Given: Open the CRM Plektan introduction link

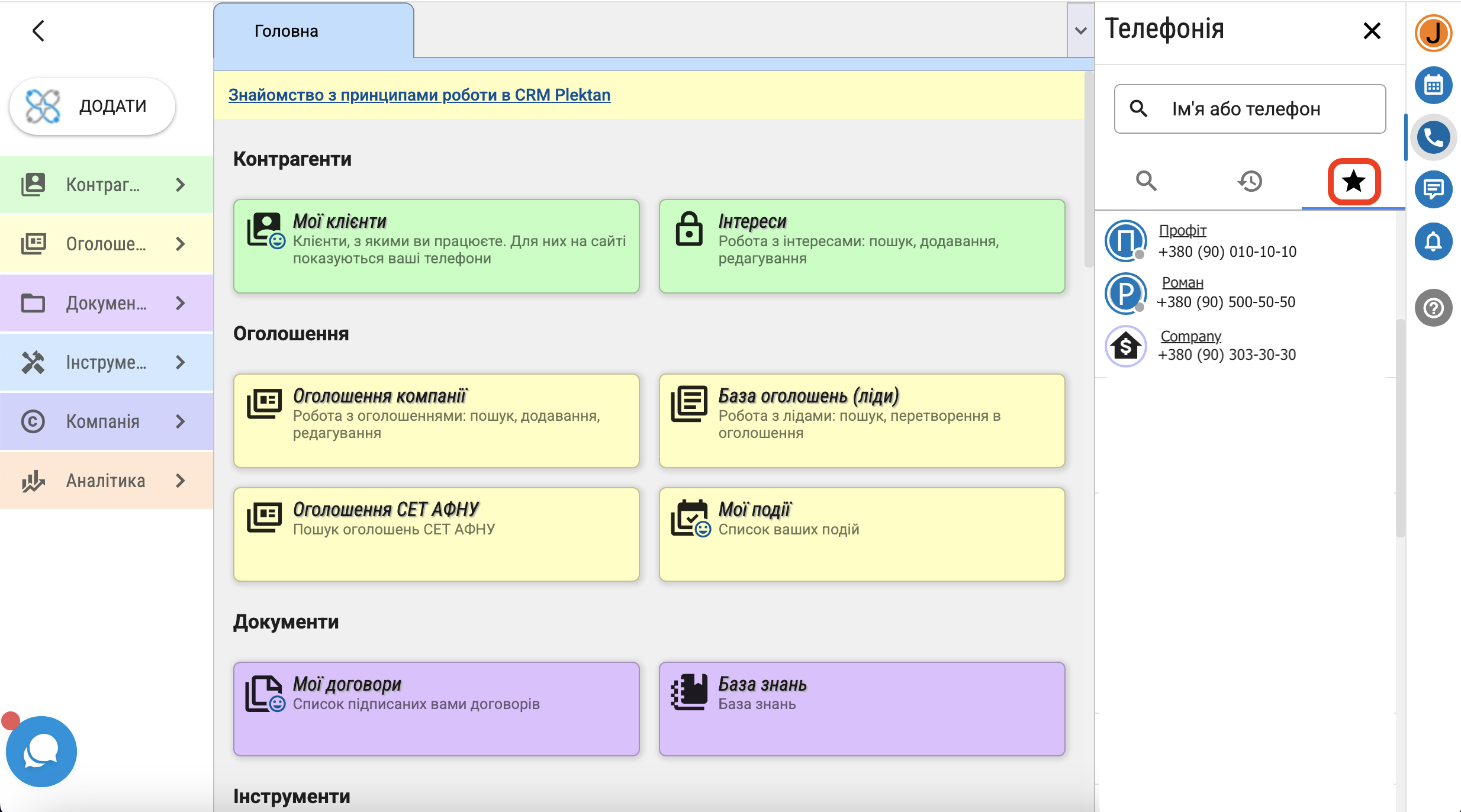Looking at the screenshot, I should (x=419, y=95).
